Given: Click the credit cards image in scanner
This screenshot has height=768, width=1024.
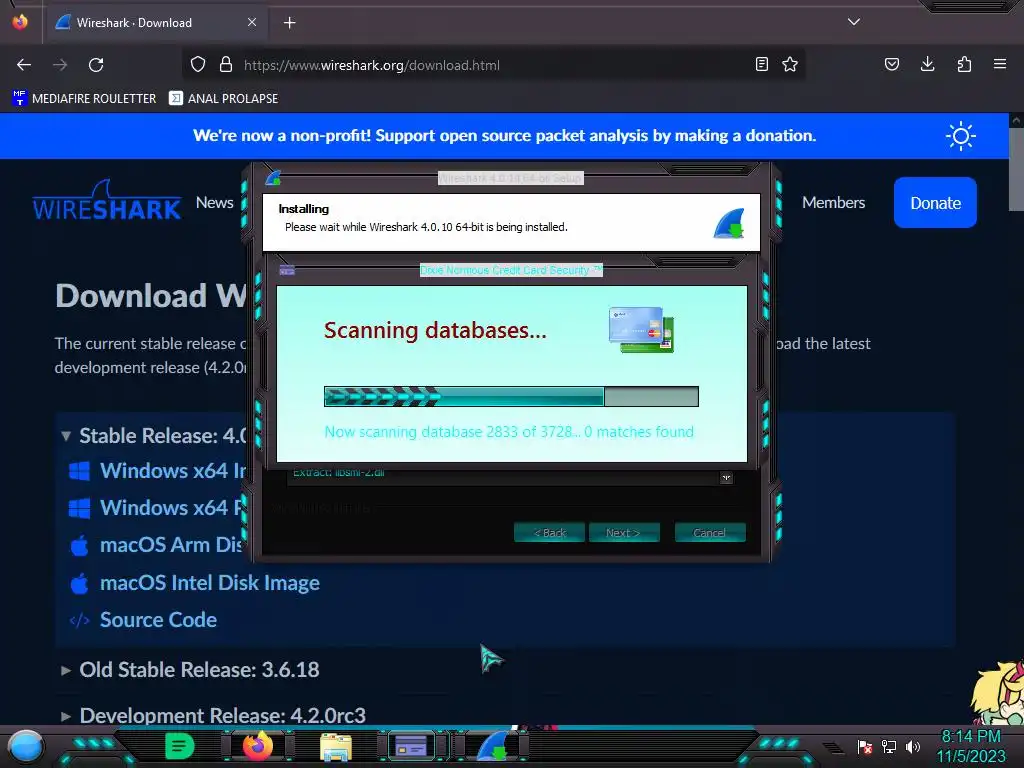Looking at the screenshot, I should tap(641, 330).
